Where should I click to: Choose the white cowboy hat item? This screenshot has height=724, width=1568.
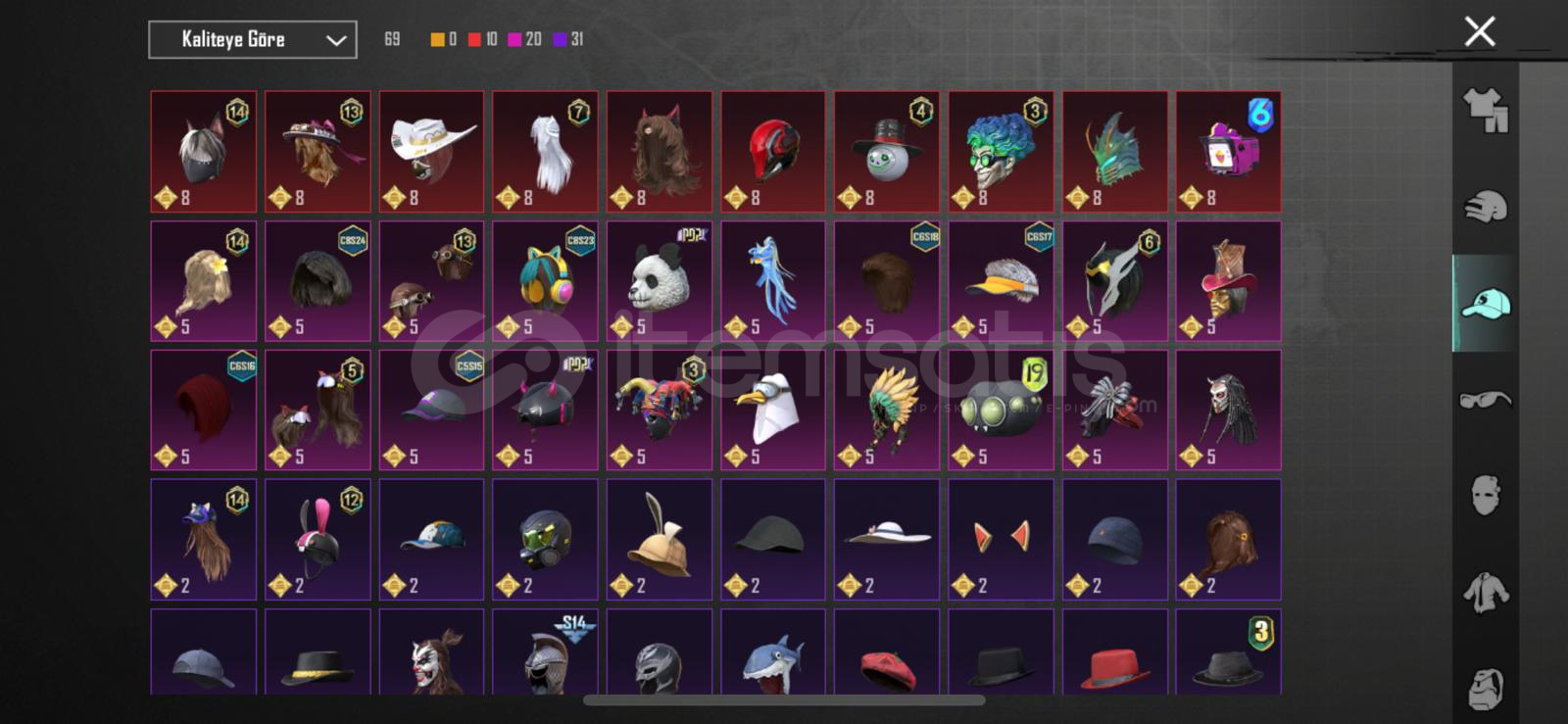click(x=431, y=152)
